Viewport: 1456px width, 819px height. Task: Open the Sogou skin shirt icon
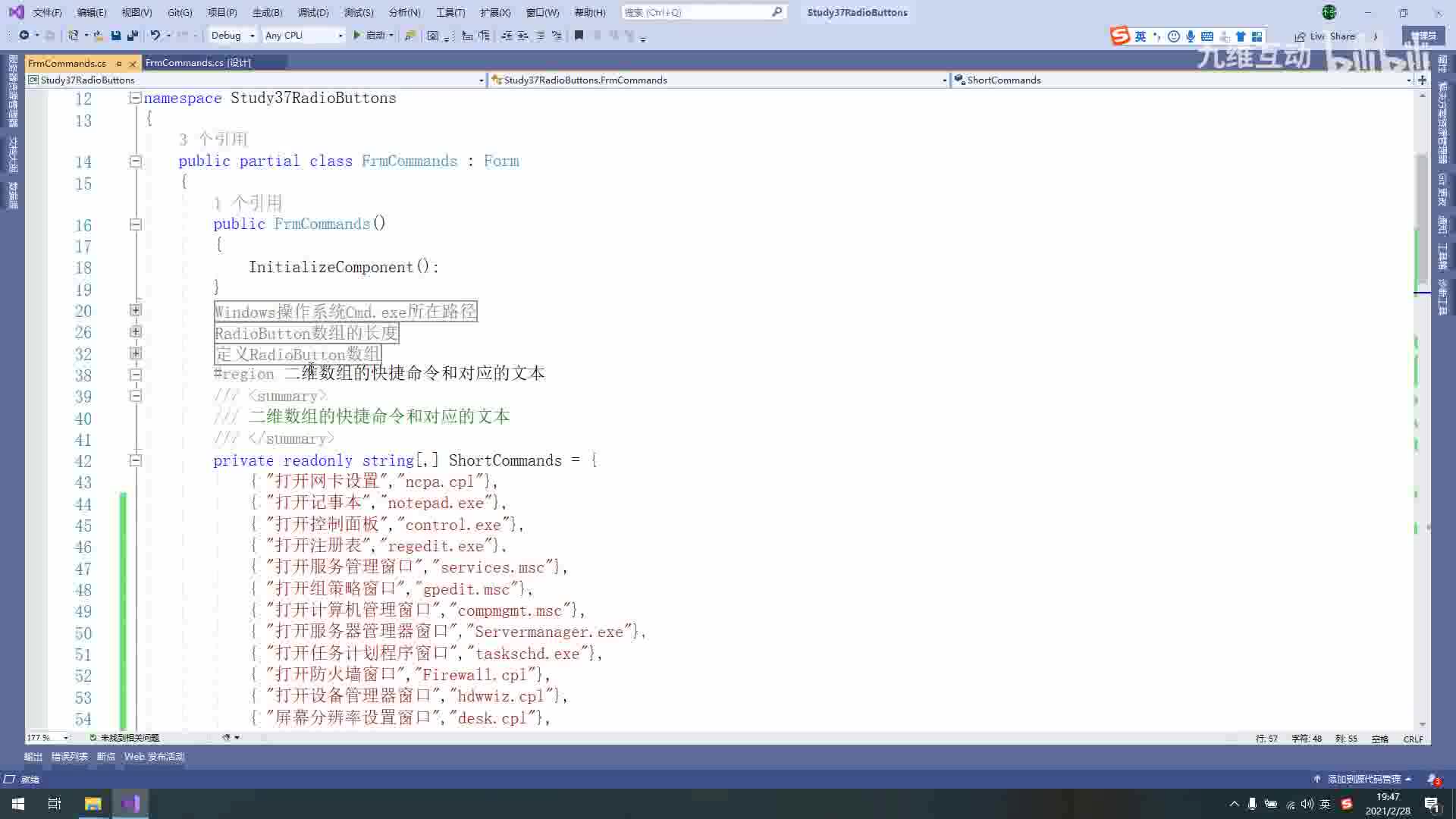pos(1241,36)
